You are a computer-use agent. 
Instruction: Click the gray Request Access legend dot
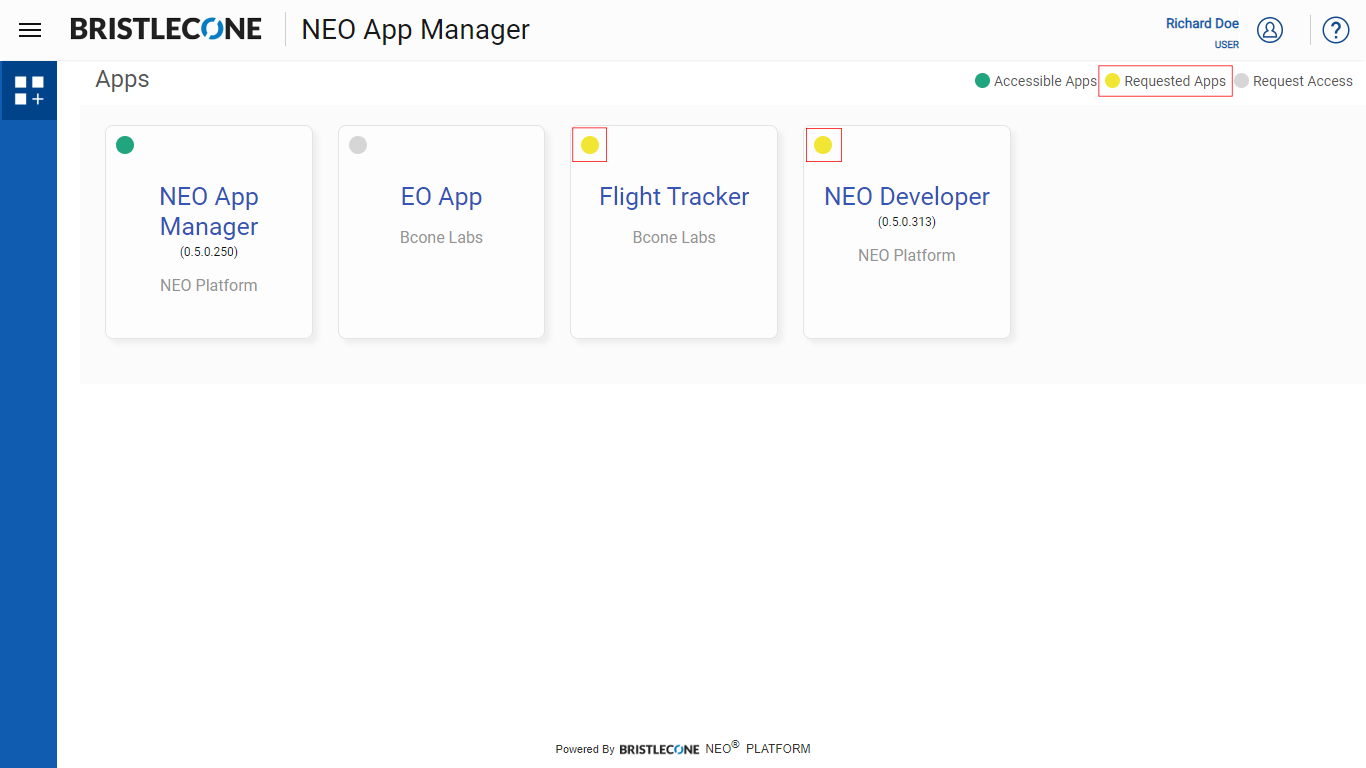(1242, 81)
